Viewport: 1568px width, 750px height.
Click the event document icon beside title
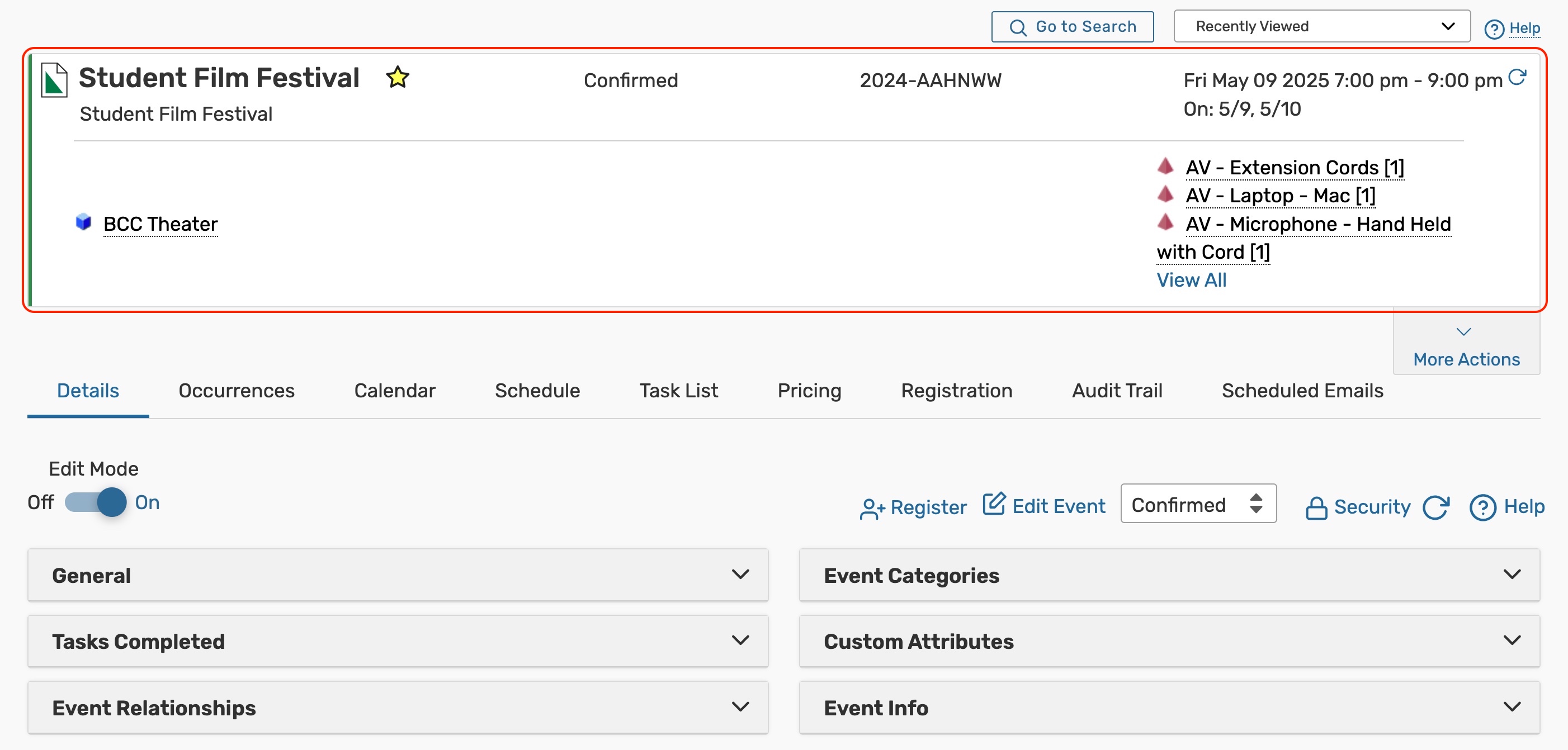[54, 80]
